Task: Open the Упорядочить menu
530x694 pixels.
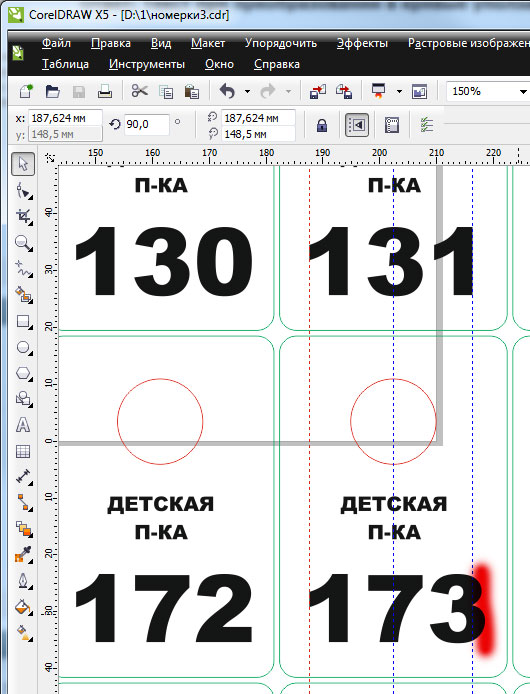Action: (281, 43)
